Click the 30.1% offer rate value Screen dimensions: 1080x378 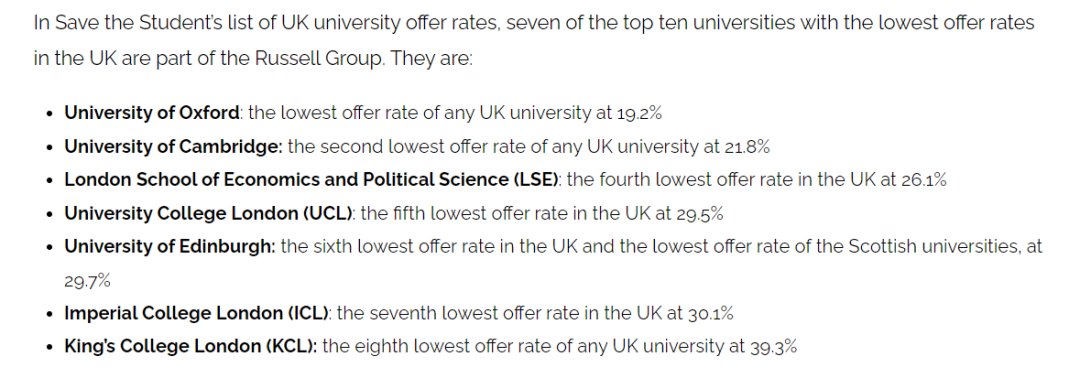click(x=711, y=314)
